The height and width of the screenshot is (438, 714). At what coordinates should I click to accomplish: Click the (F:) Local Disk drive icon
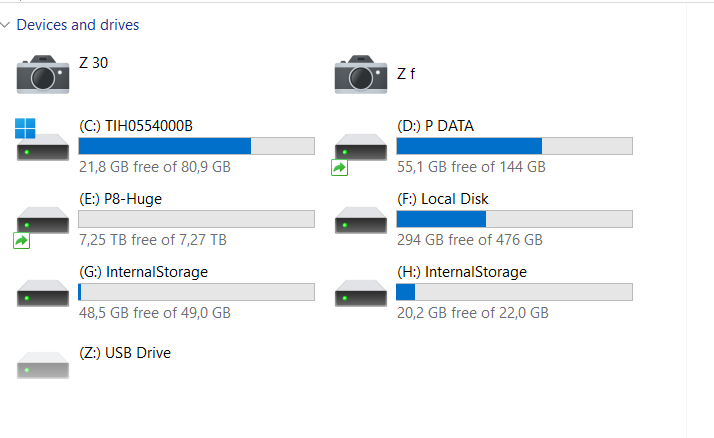[x=360, y=220]
